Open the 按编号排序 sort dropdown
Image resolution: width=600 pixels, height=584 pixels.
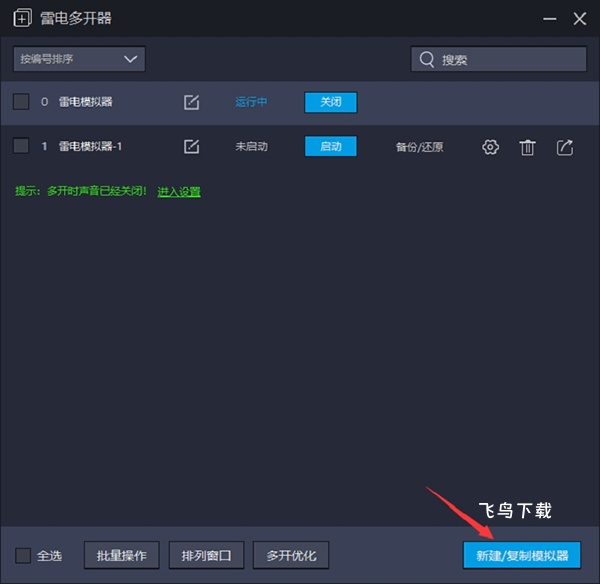click(79, 59)
